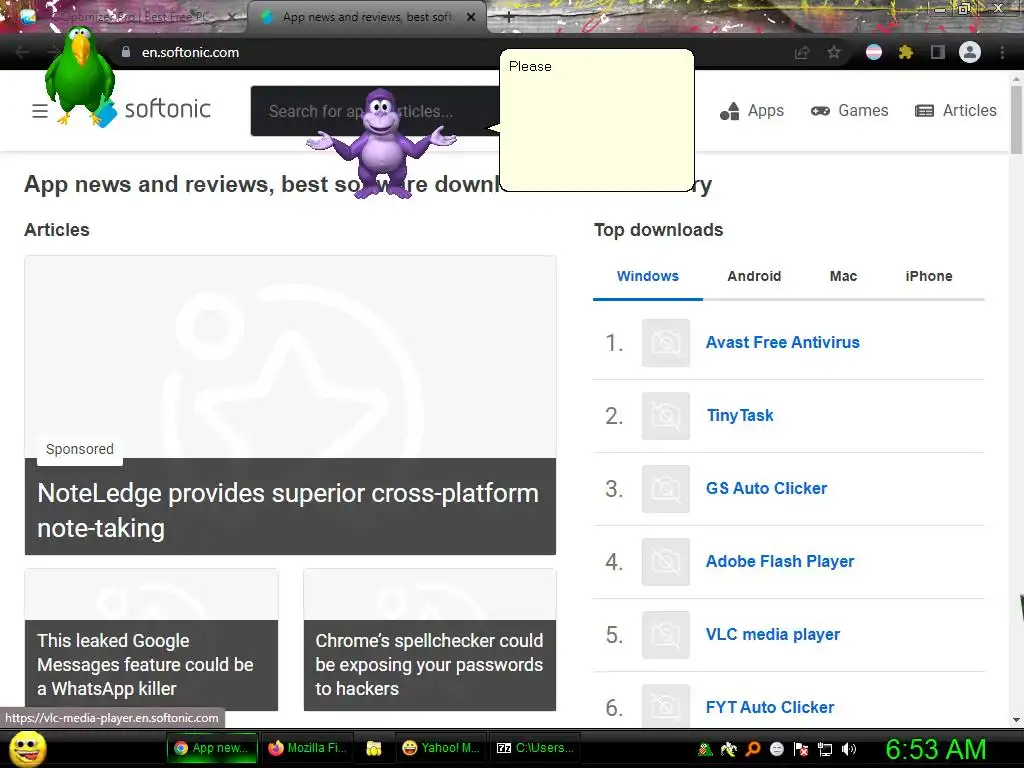Go back with the browser back arrow
The image size is (1024, 768).
pyautogui.click(x=22, y=52)
